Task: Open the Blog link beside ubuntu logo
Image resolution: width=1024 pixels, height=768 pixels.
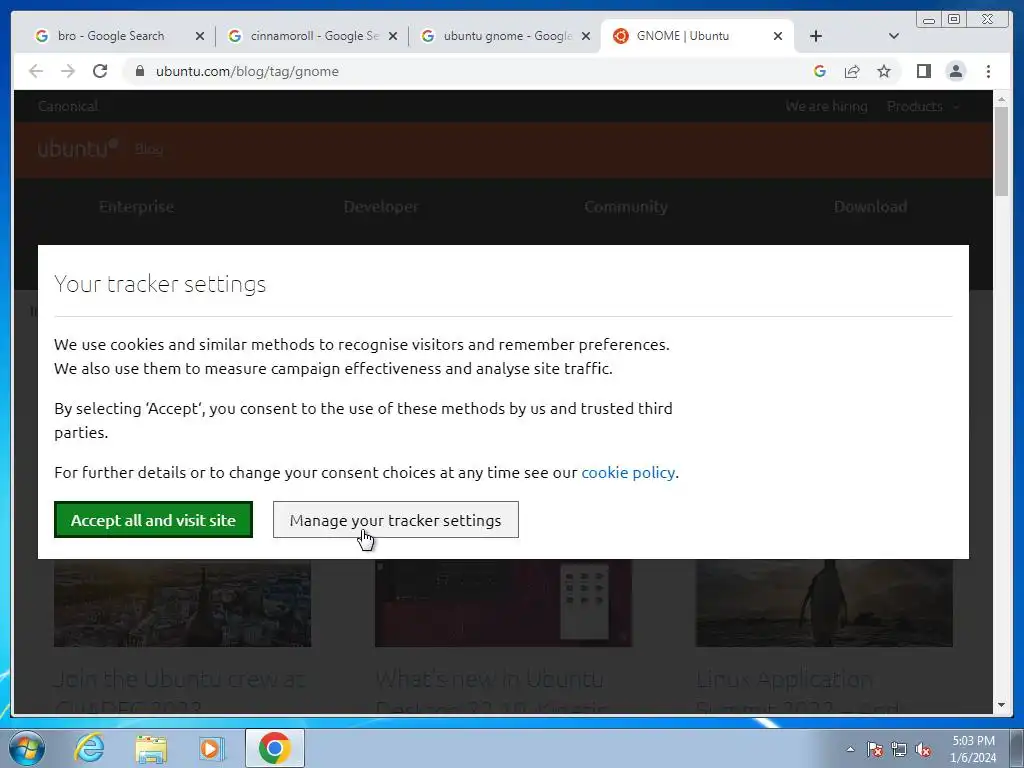Action: [149, 149]
